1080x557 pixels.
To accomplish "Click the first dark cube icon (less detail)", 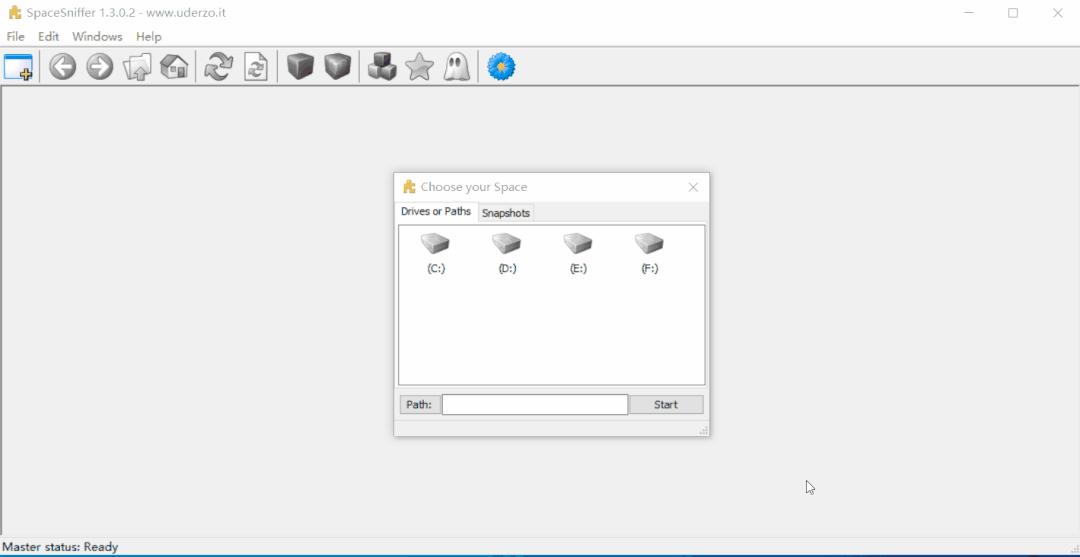I will (300, 67).
